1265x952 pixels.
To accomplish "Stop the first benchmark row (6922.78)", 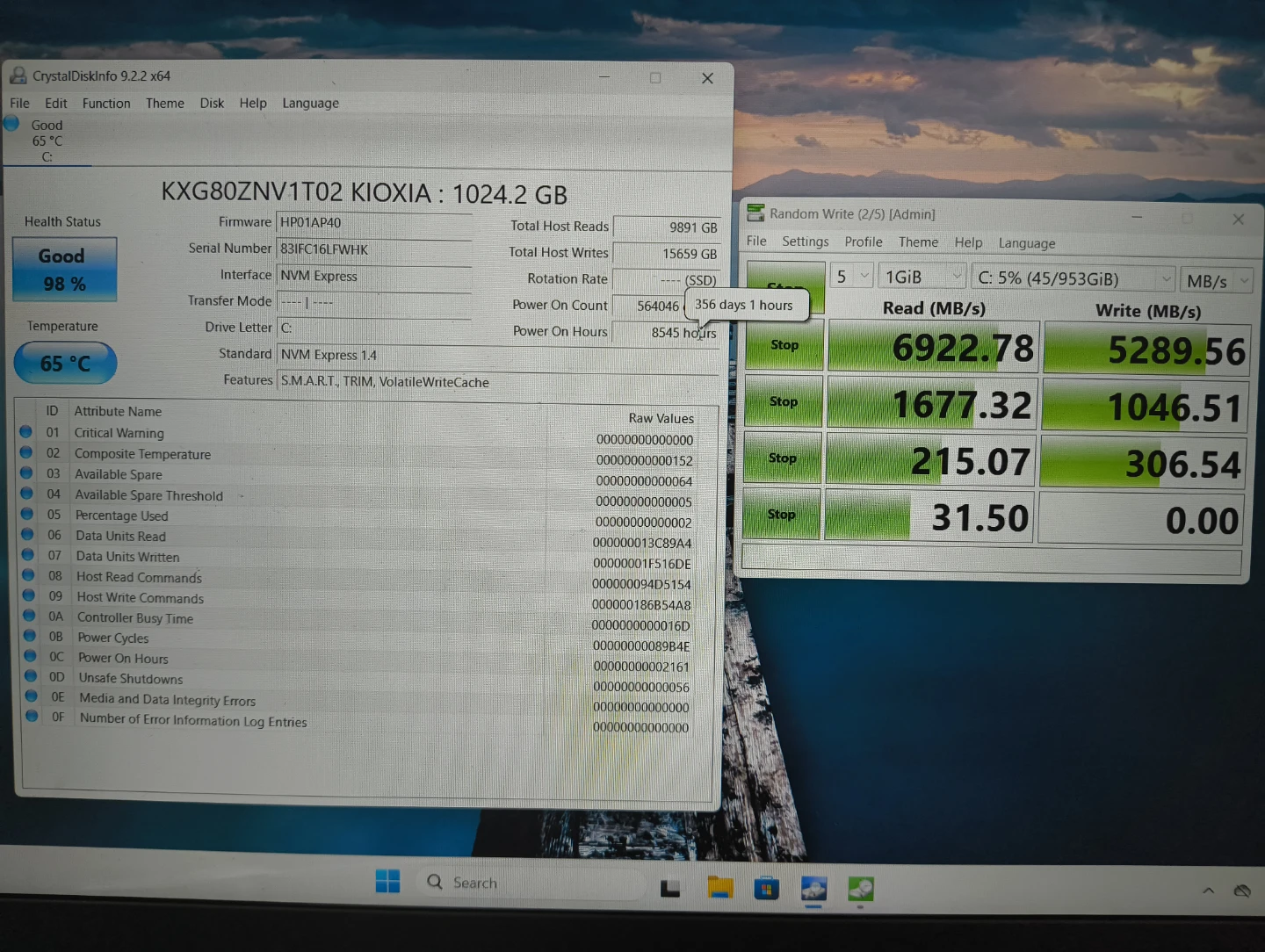I will (784, 345).
